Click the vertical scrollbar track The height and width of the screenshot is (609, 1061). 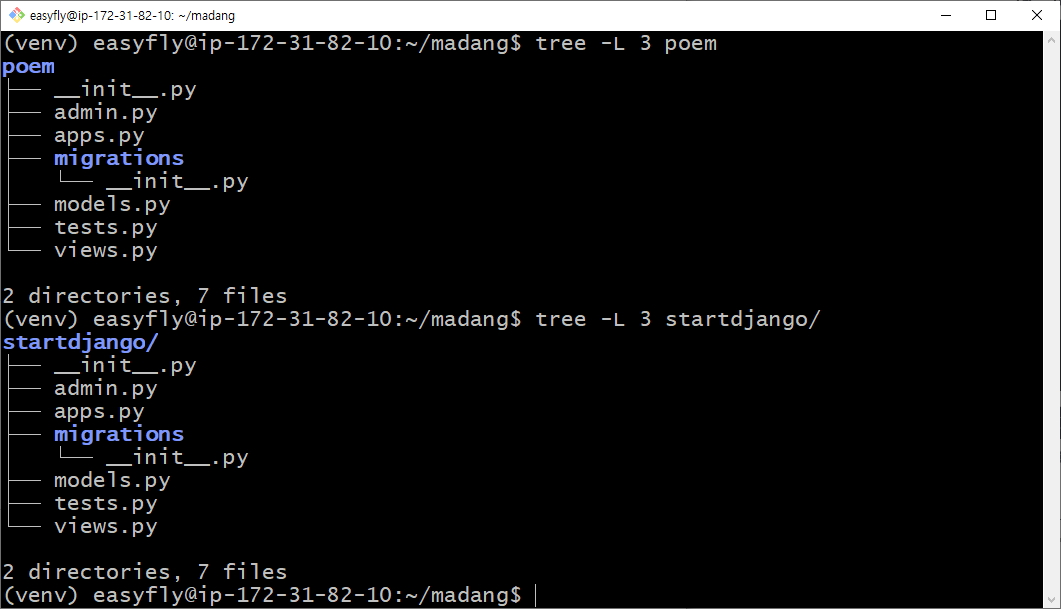1052,319
